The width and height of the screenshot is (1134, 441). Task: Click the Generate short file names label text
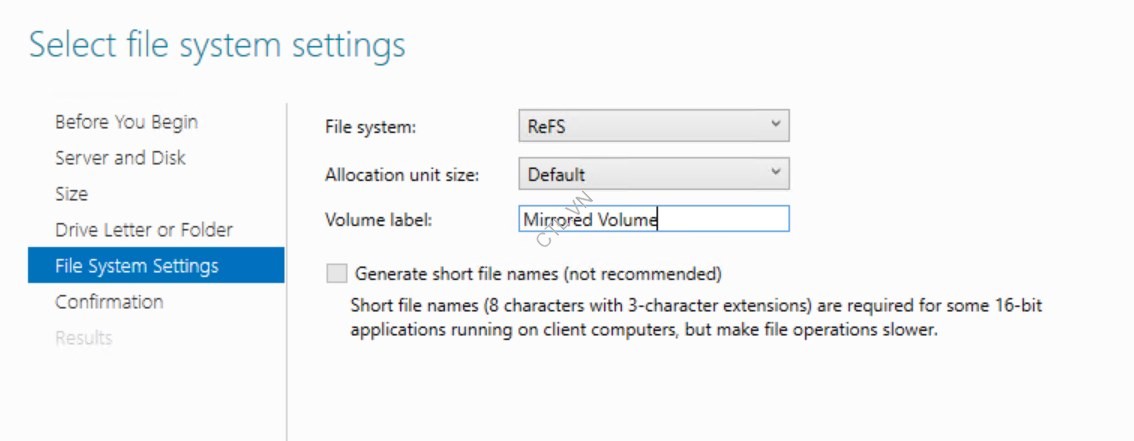click(x=538, y=273)
